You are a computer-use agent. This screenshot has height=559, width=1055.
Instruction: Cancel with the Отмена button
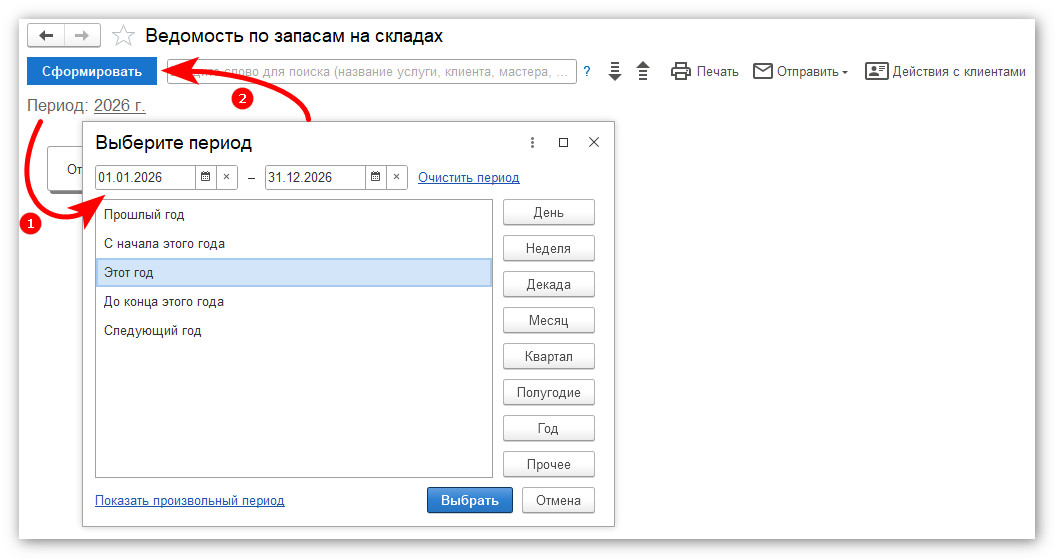[558, 500]
